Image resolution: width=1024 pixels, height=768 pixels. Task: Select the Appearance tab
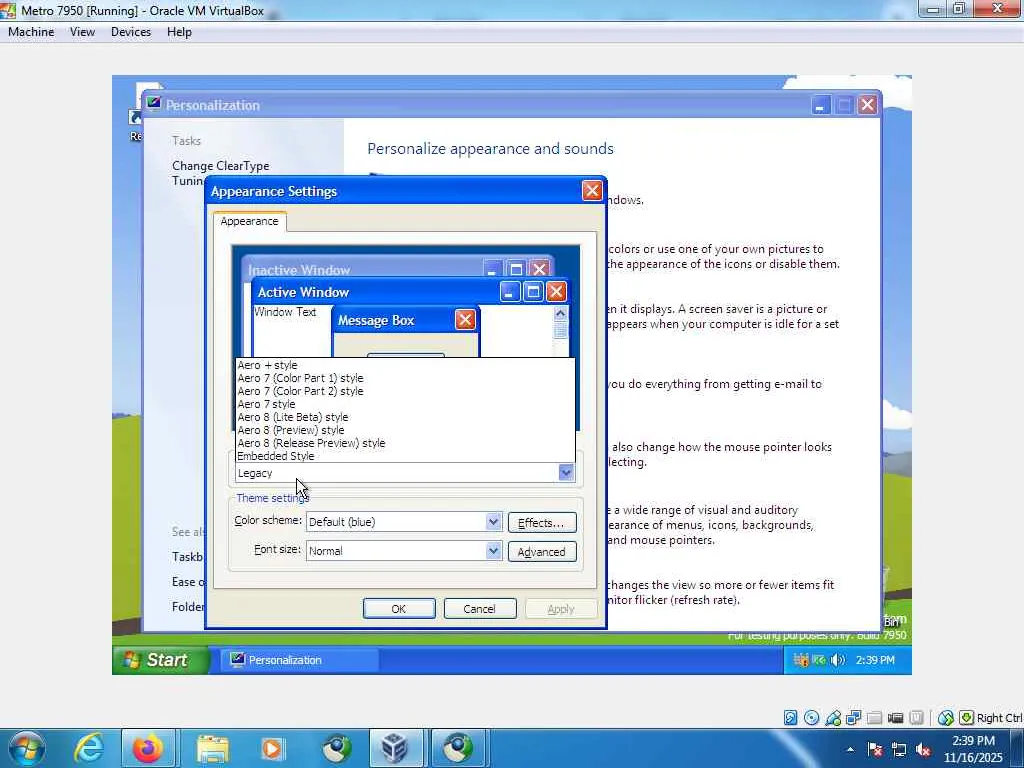249,221
